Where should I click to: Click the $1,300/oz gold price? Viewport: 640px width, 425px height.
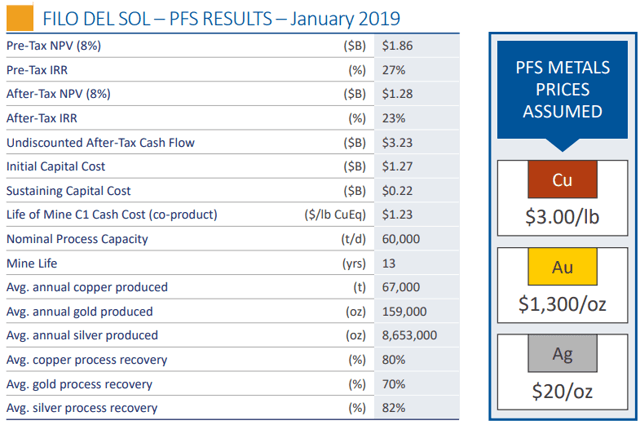[561, 300]
